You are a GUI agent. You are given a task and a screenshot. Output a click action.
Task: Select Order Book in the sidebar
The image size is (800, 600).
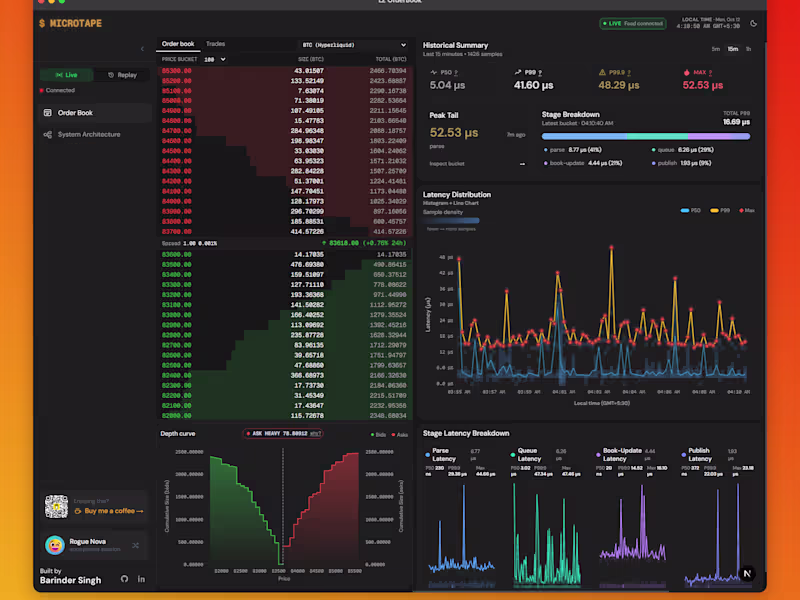(95, 113)
